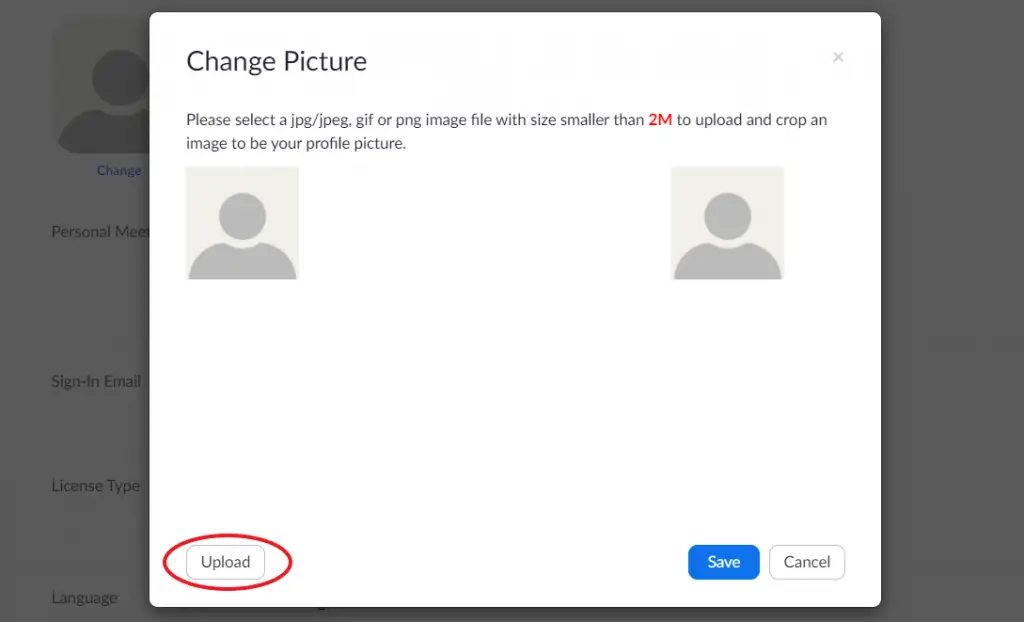
Task: Open the Language section of the profile page
Action: coord(84,597)
